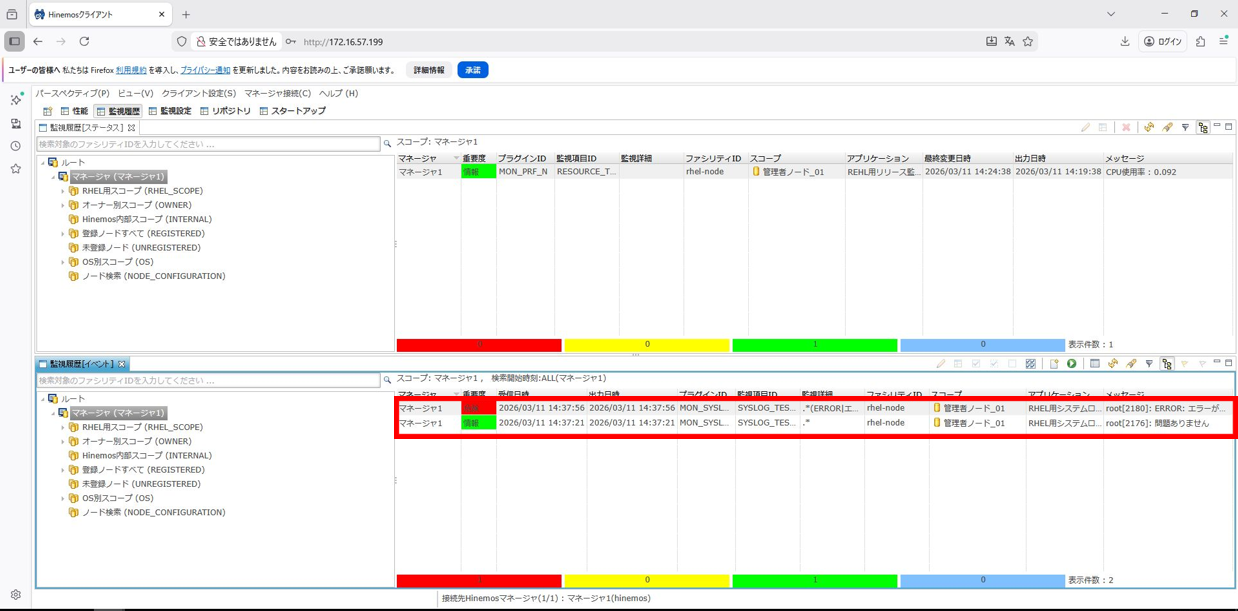Image resolution: width=1238 pixels, height=611 pixels.
Task: Click the search magnifier icon in Event view
Action: (387, 380)
